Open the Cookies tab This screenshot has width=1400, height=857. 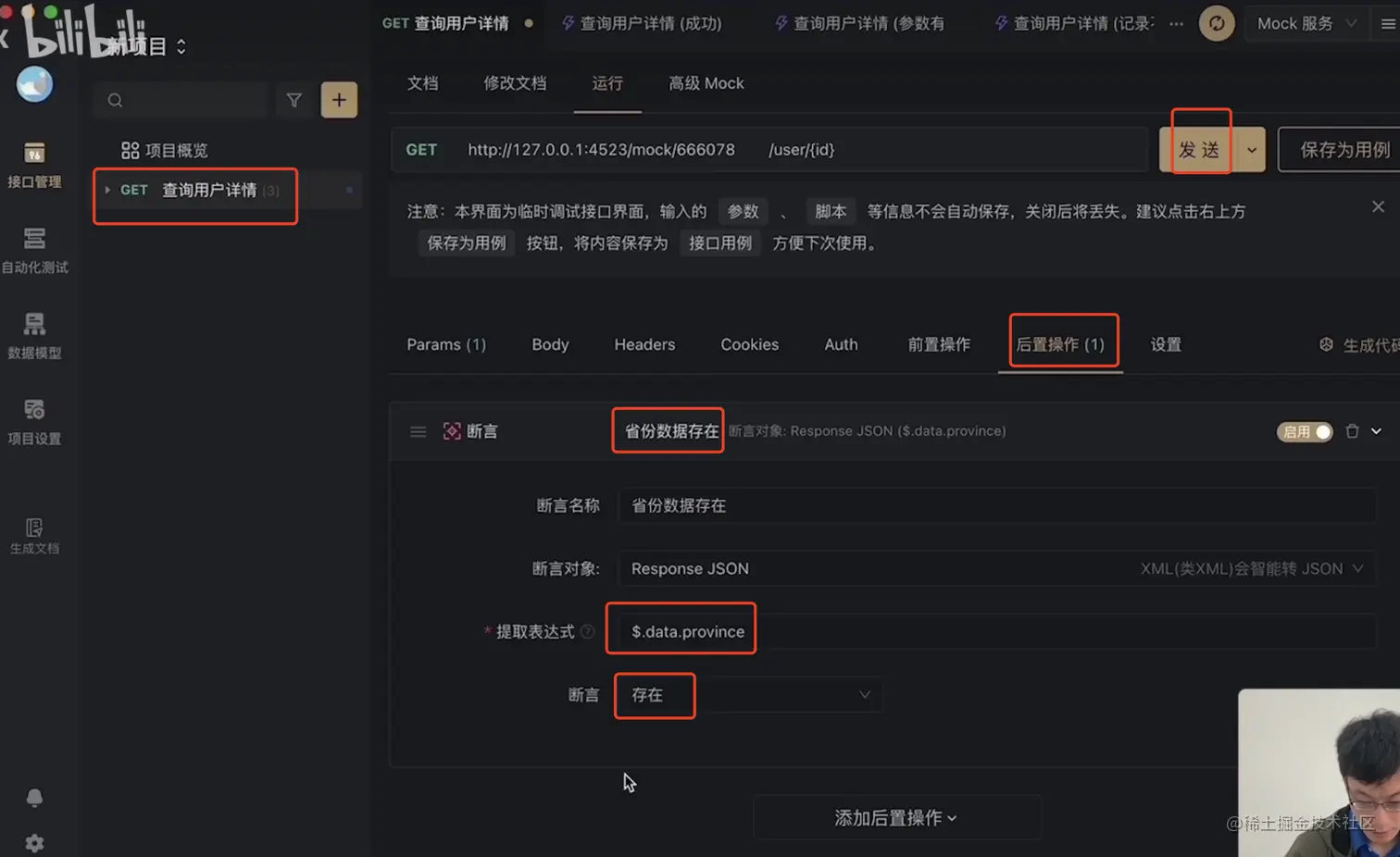tap(749, 344)
